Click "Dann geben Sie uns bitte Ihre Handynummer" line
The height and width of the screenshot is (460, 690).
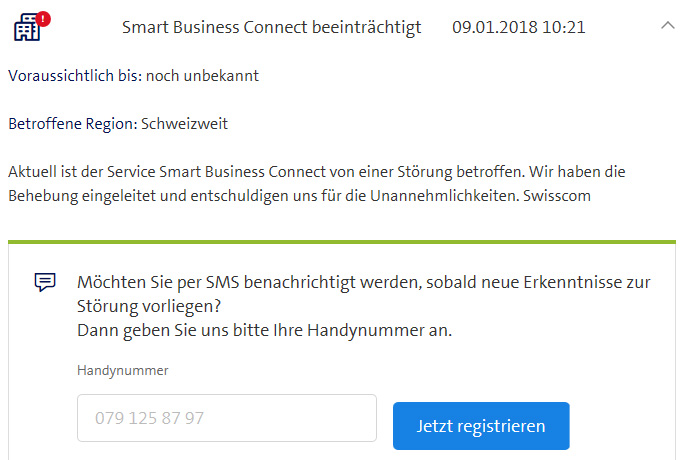(x=264, y=330)
